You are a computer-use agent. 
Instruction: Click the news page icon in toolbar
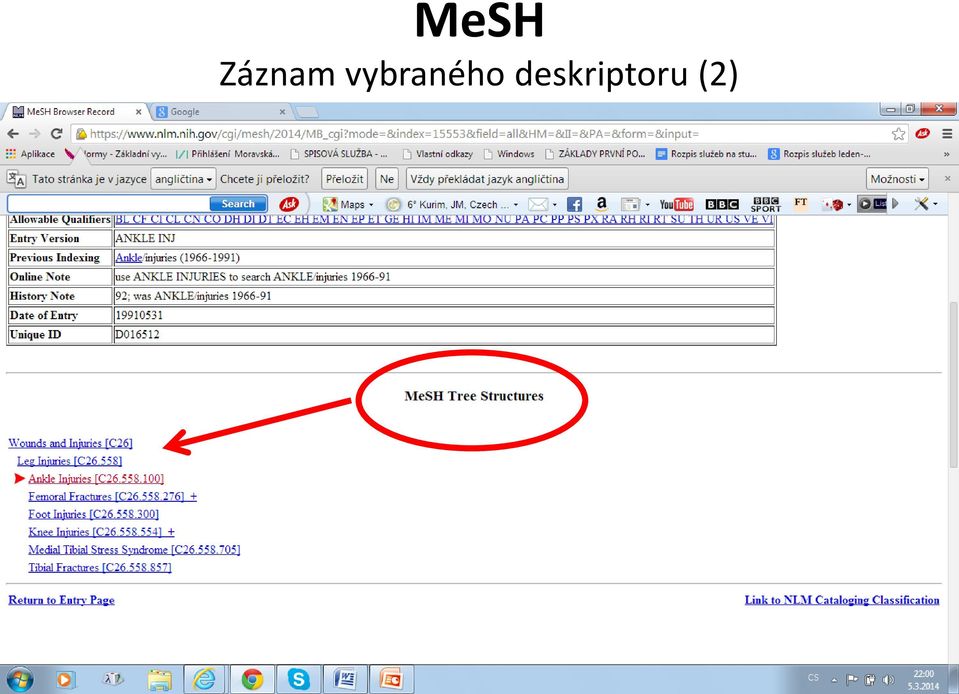click(629, 204)
